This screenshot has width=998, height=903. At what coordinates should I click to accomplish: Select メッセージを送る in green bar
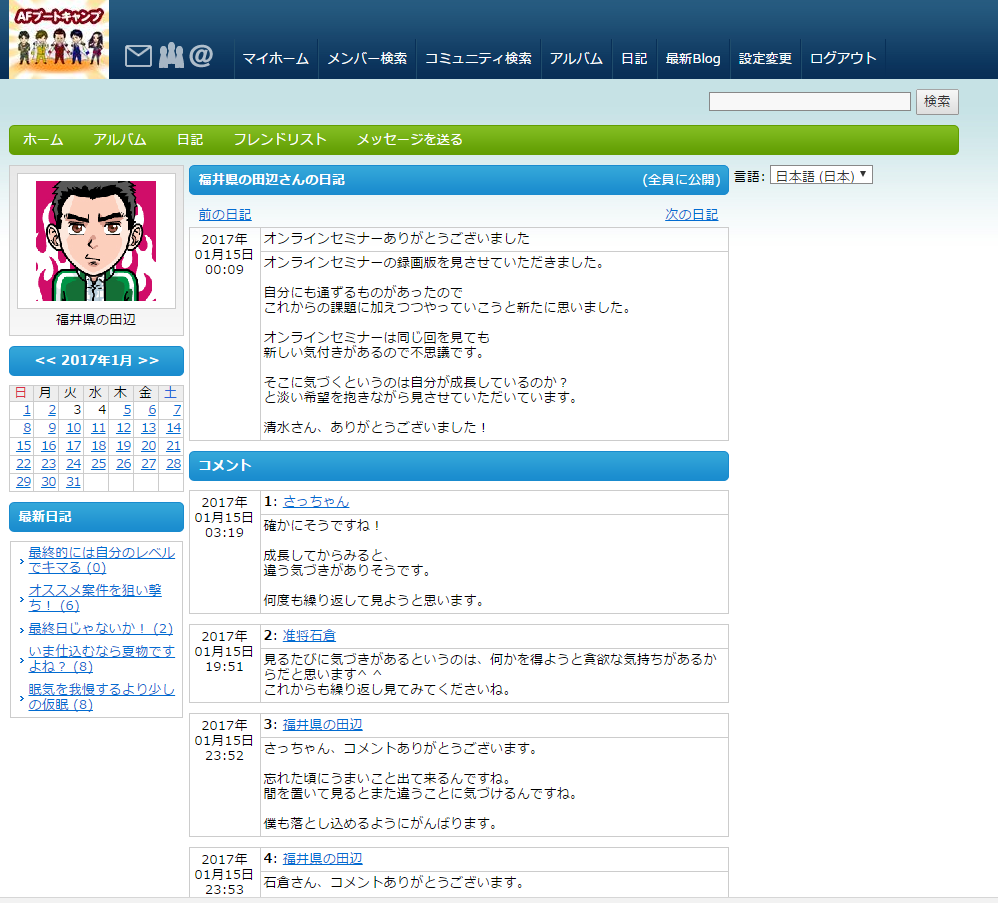pos(409,140)
